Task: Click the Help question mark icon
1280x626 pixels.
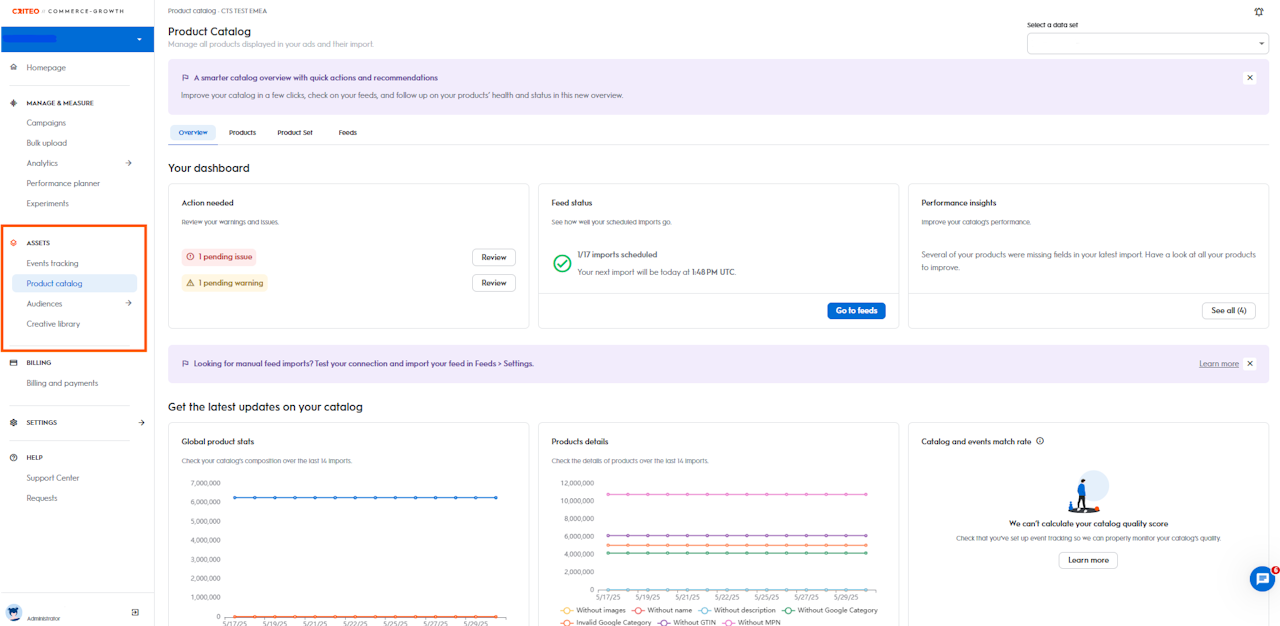Action: click(13, 458)
